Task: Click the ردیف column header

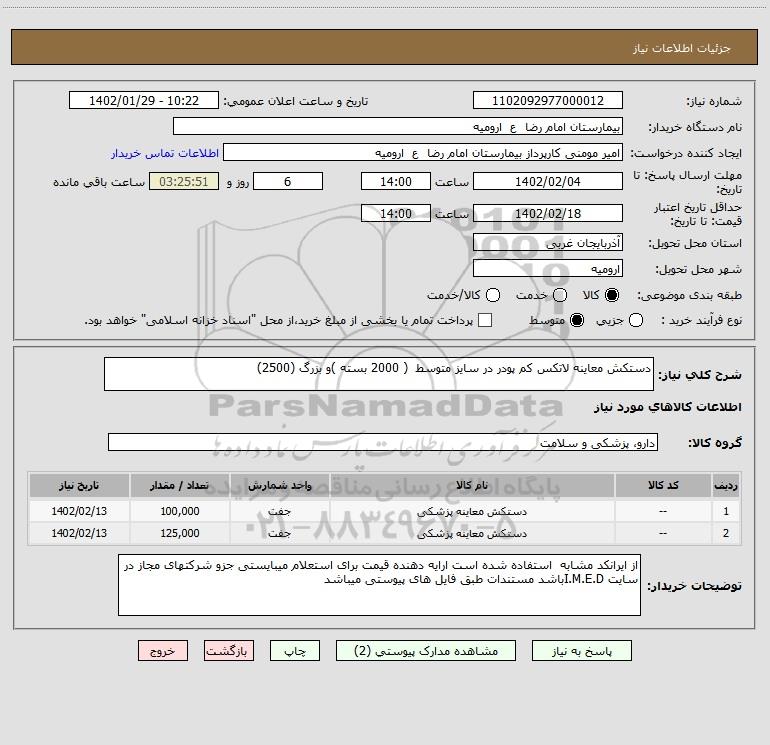Action: point(726,485)
